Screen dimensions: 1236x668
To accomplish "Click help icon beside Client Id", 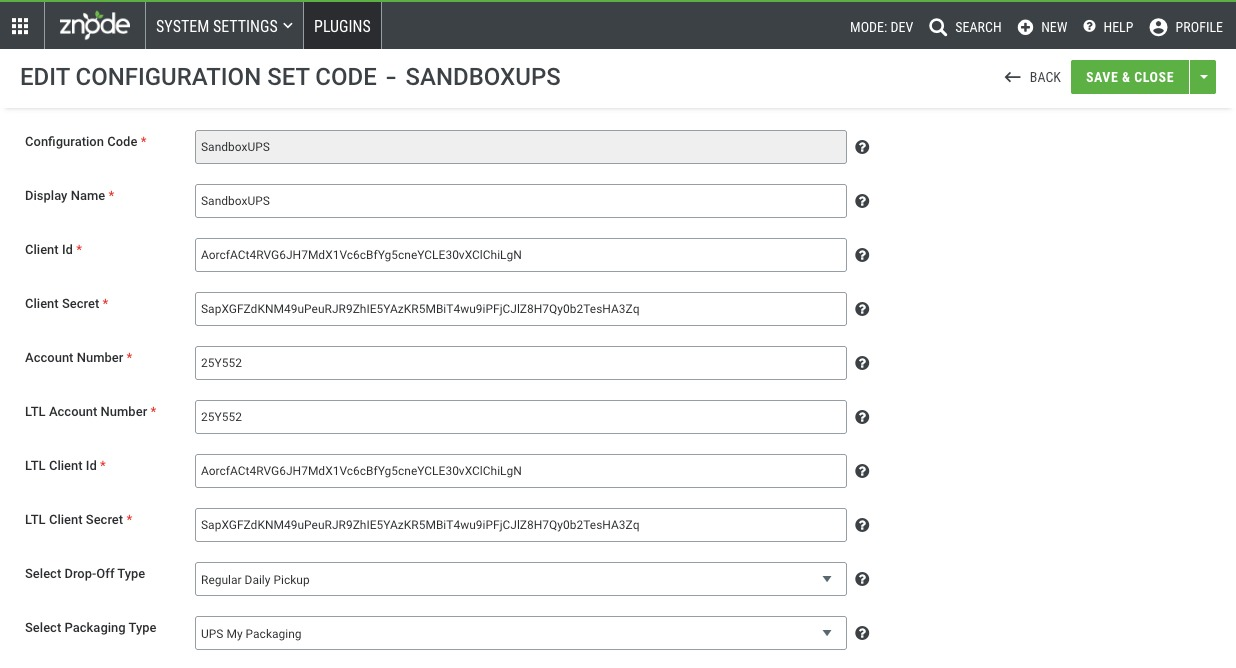I will tap(862, 255).
